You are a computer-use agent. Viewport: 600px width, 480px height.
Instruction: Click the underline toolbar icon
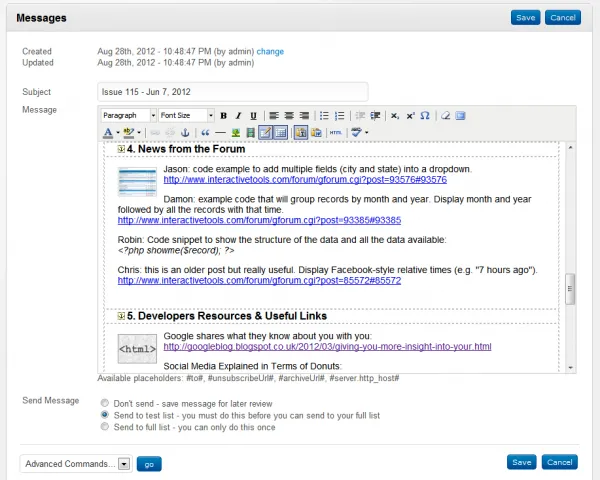253,116
